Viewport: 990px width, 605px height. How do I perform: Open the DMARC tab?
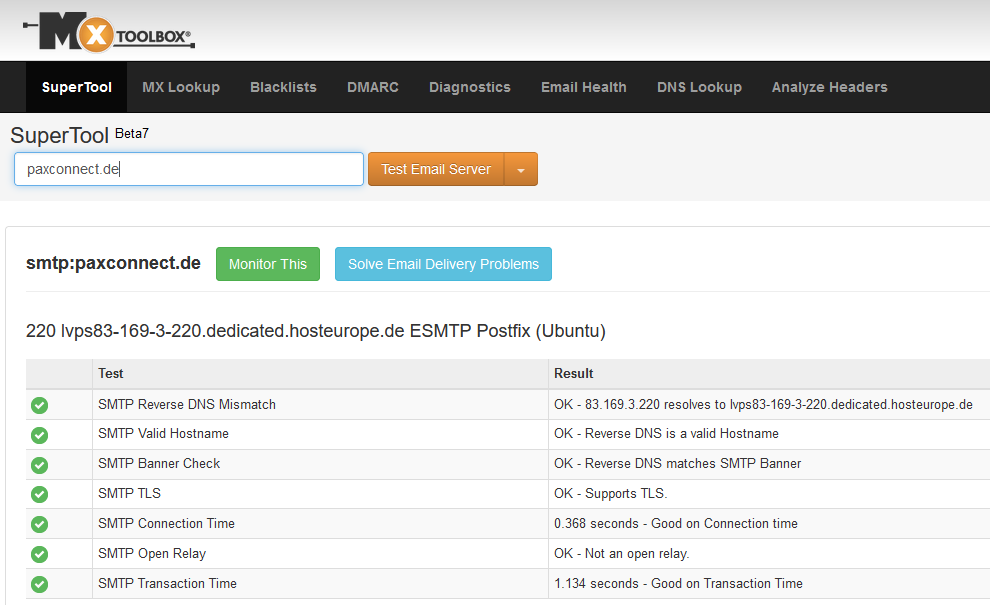(x=373, y=87)
